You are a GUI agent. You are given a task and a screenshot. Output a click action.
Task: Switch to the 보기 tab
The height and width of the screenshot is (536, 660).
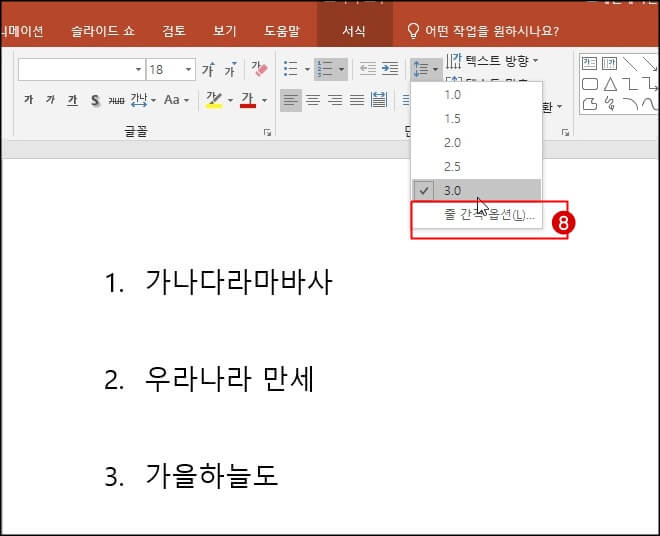(x=225, y=31)
